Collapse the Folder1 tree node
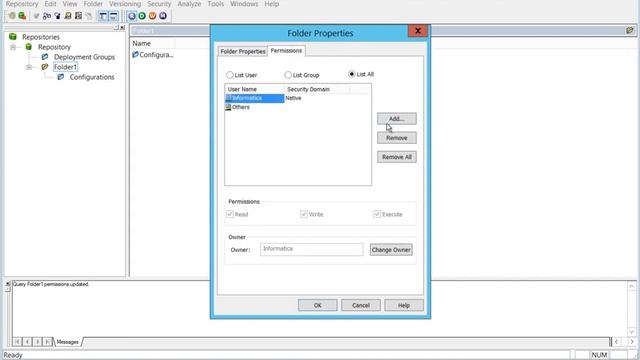This screenshot has width=640, height=360. [29, 67]
